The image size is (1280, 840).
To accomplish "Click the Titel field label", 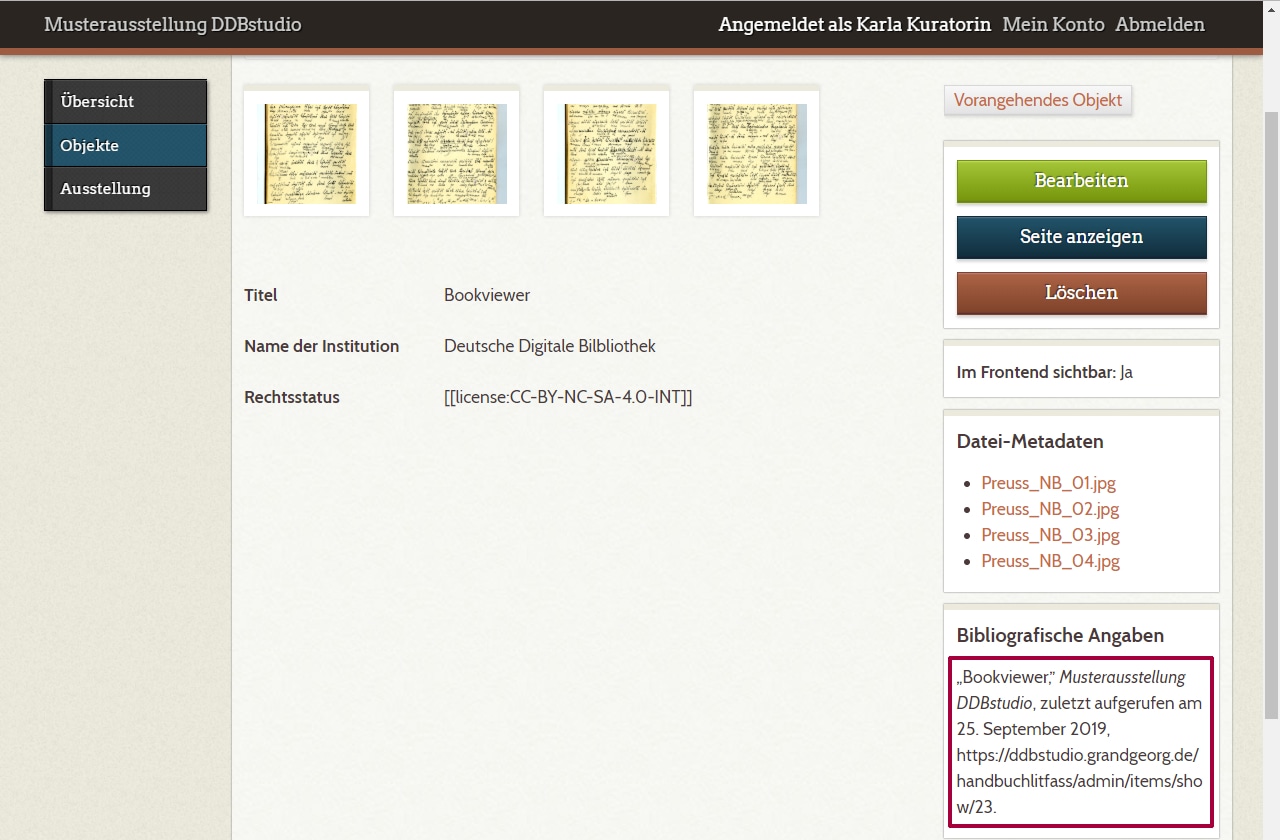I will coord(261,295).
